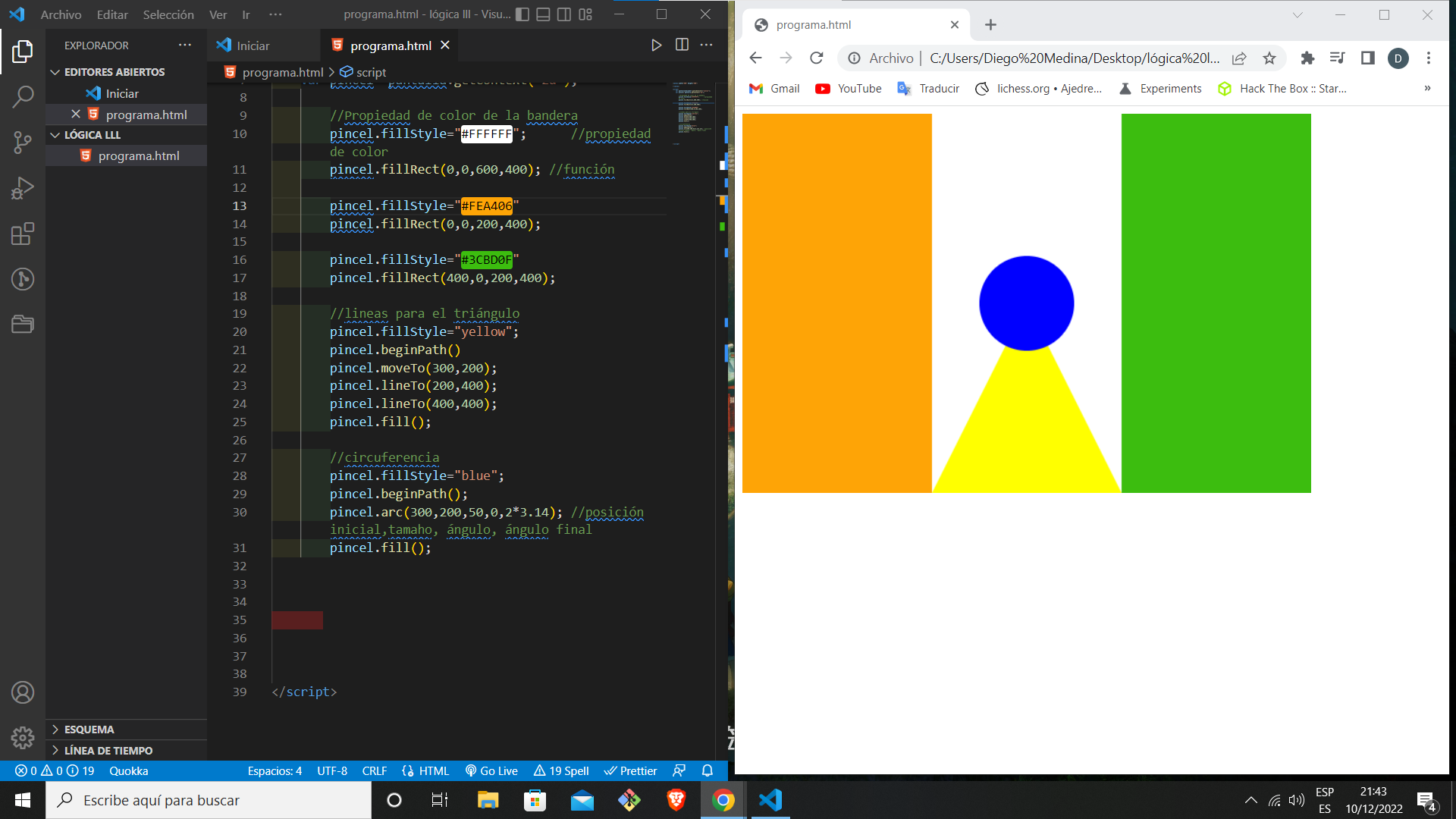Image resolution: width=1456 pixels, height=819 pixels.
Task: Click the Chrome address bar URL
Action: coord(1075,58)
